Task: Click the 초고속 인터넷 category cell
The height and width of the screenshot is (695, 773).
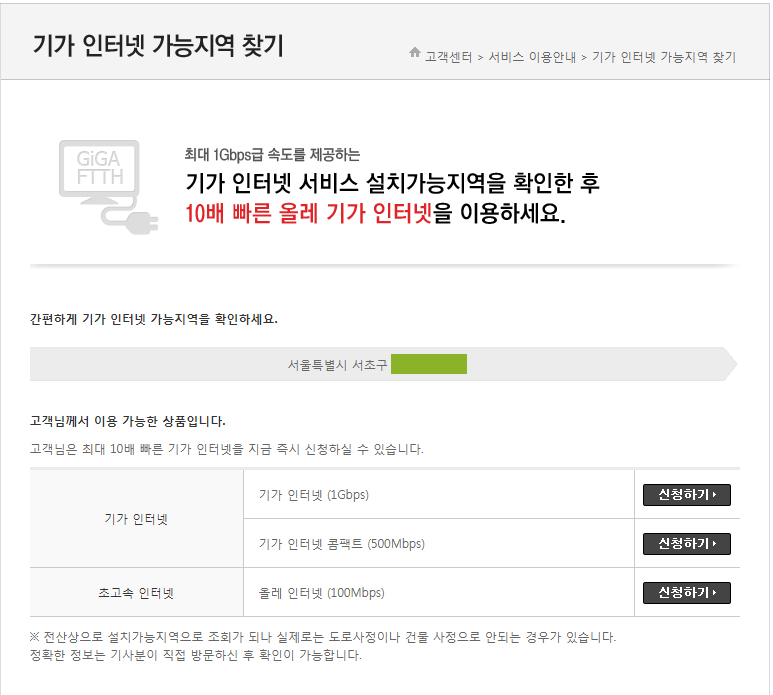Action: coord(137,592)
